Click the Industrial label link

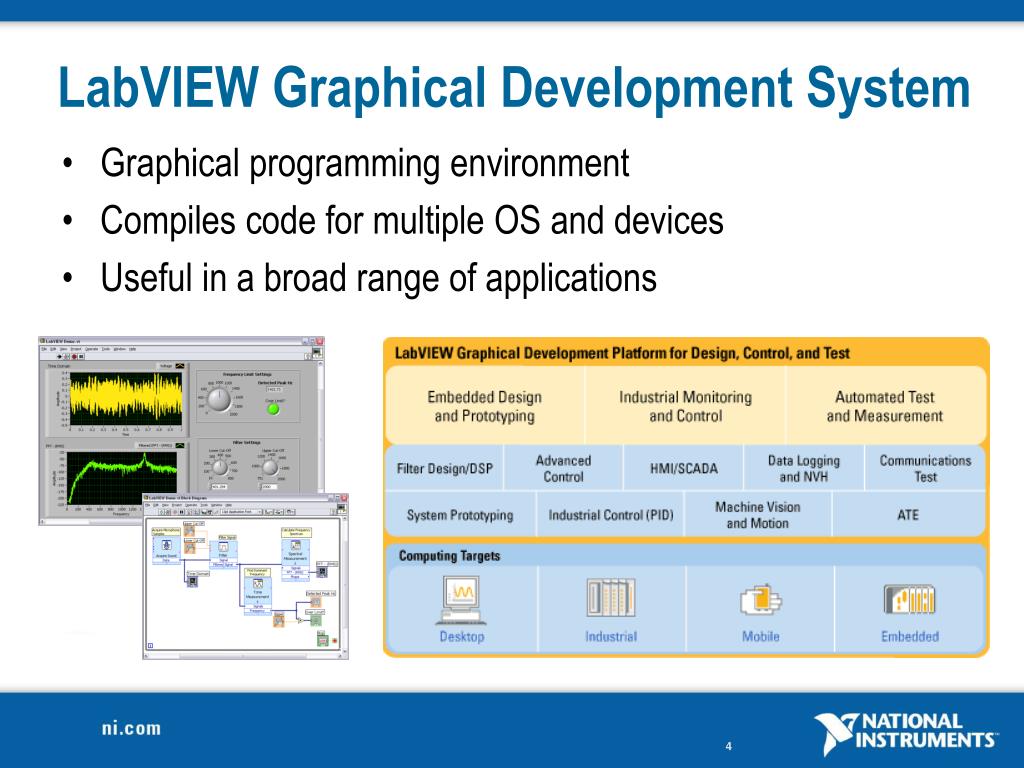pos(611,636)
